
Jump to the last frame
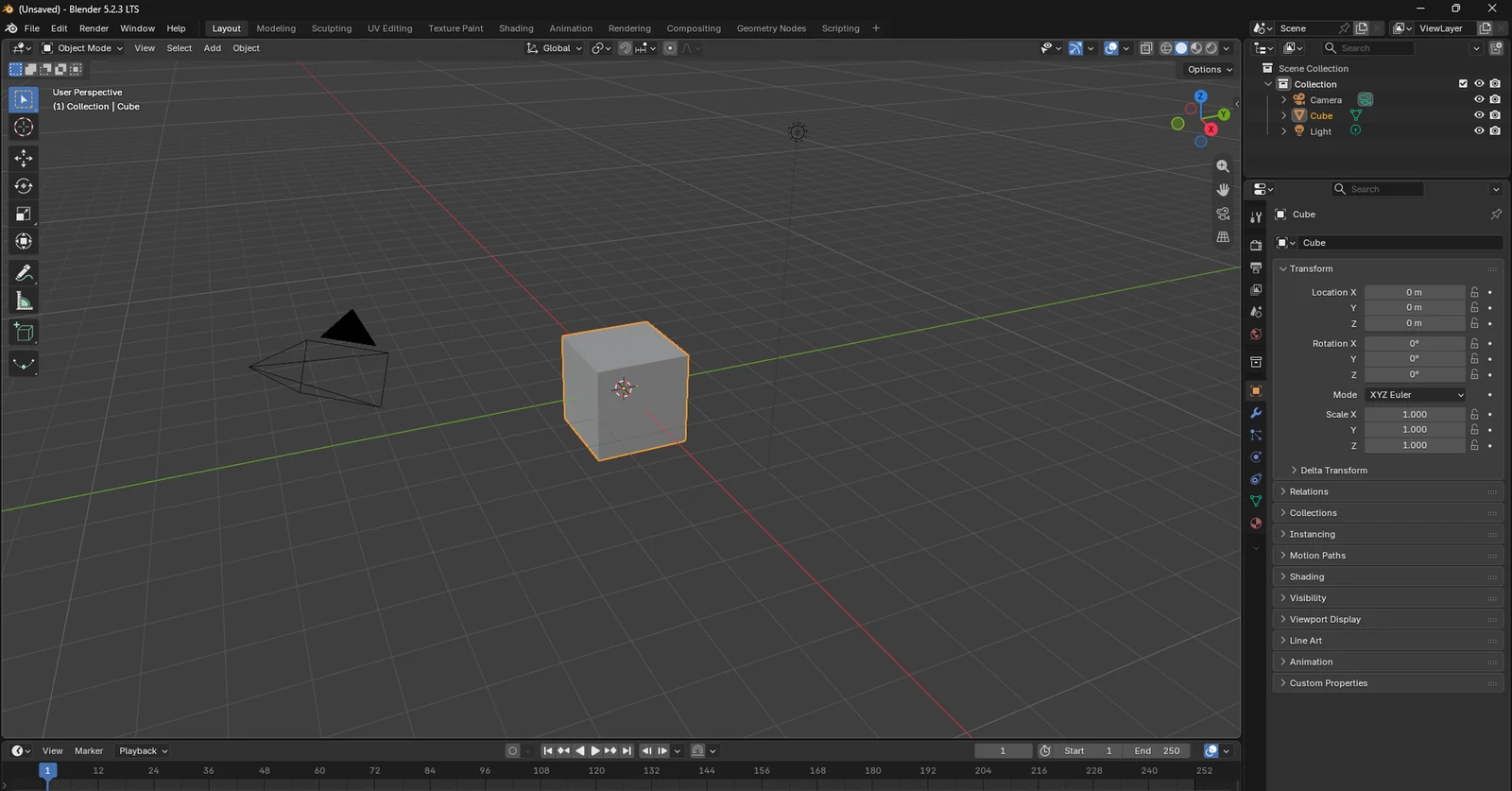627,751
